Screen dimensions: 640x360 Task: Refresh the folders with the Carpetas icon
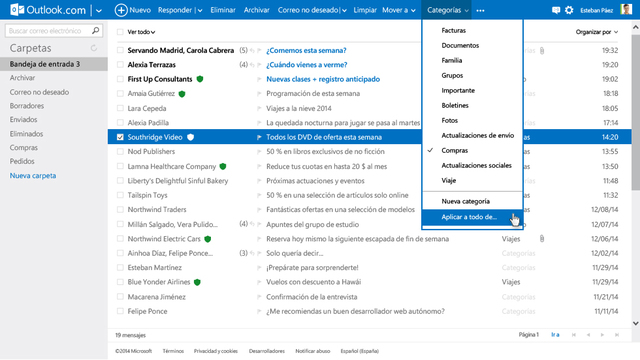click(x=94, y=48)
